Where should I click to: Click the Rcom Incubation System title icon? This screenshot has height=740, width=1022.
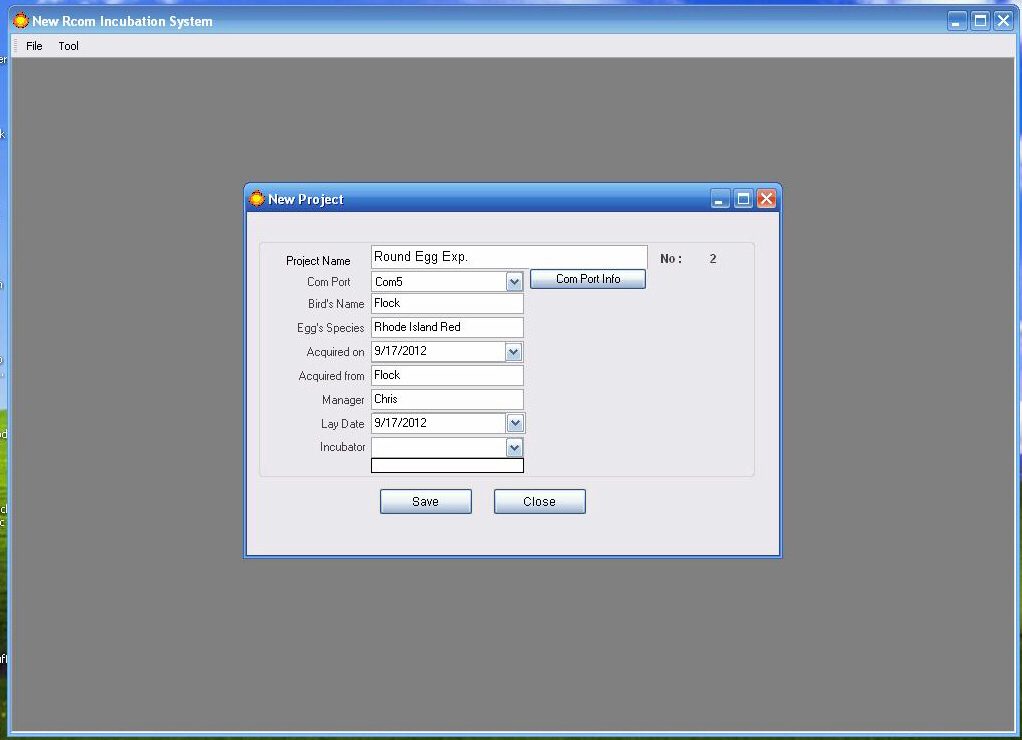tap(20, 21)
